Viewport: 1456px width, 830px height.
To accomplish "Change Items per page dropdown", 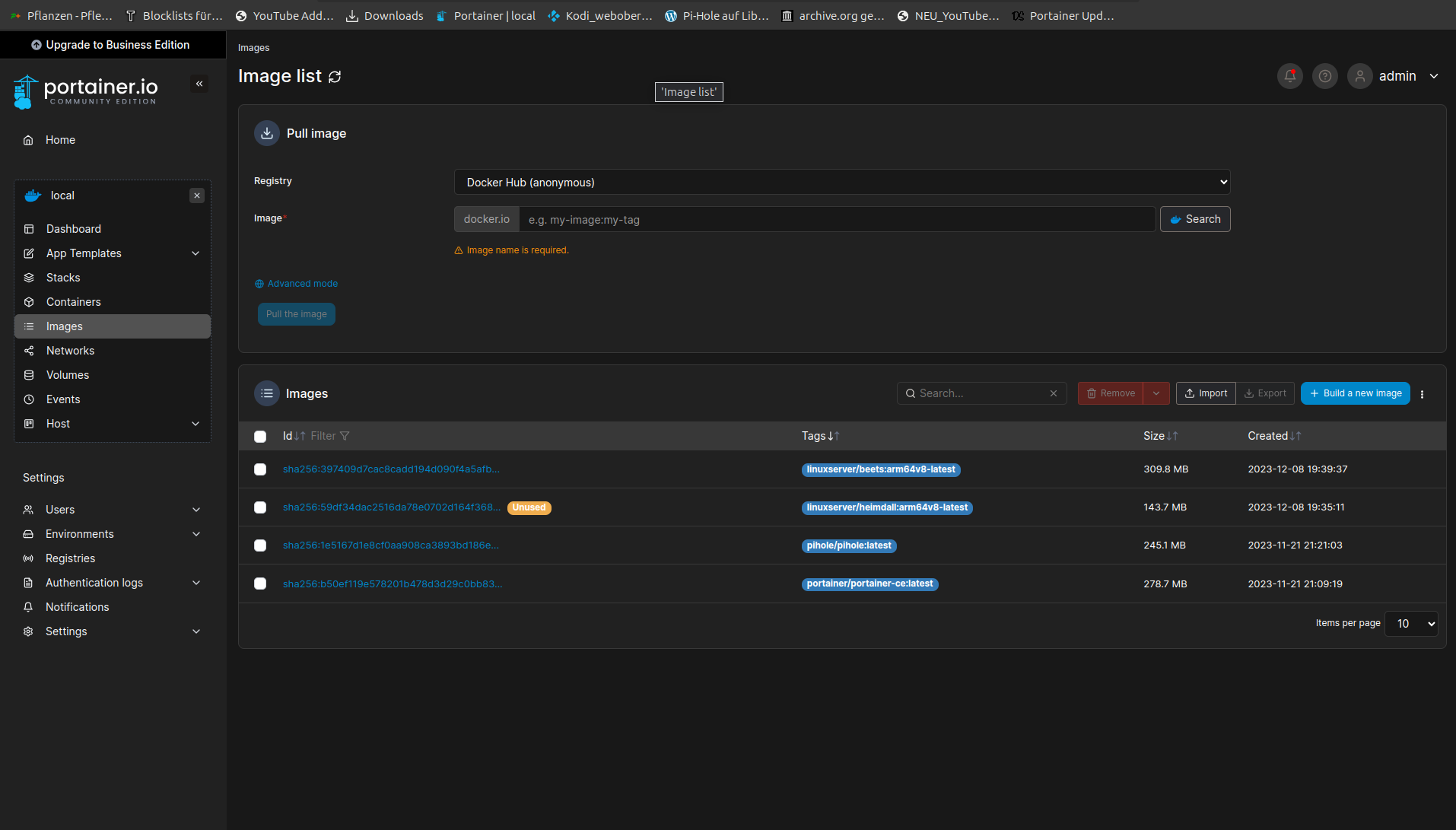I will pos(1412,624).
